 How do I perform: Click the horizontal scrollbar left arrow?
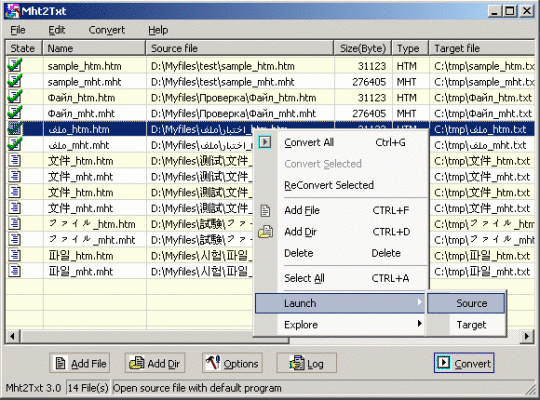(x=12, y=336)
